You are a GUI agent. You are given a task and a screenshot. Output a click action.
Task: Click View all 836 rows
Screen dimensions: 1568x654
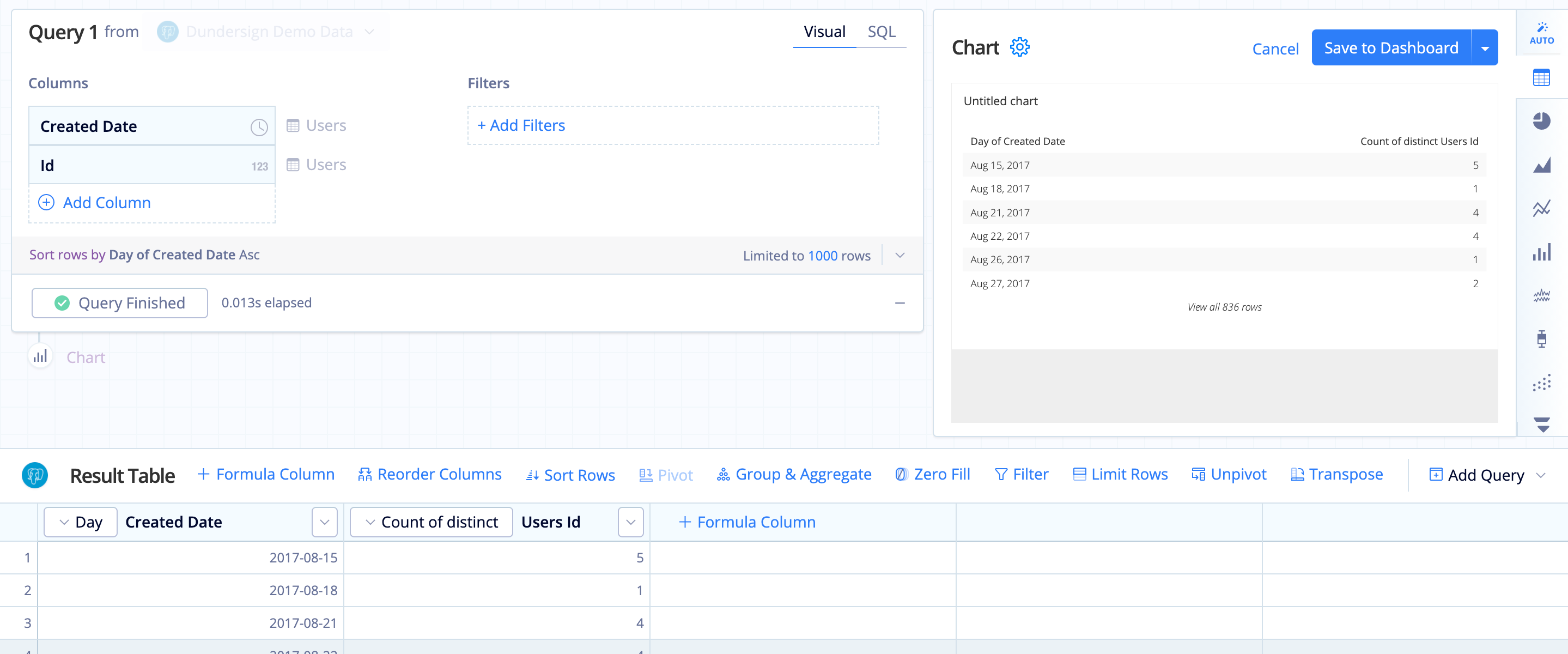[1224, 307]
